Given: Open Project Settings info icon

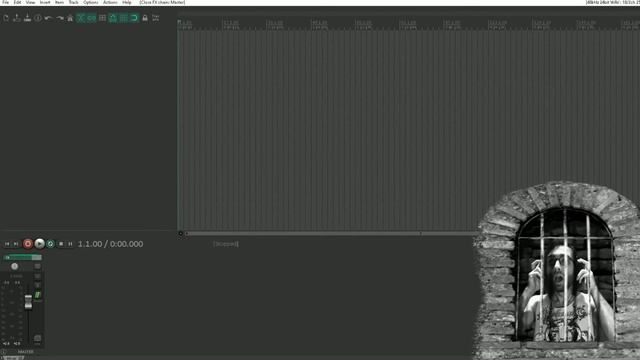Looking at the screenshot, I should (38, 18).
